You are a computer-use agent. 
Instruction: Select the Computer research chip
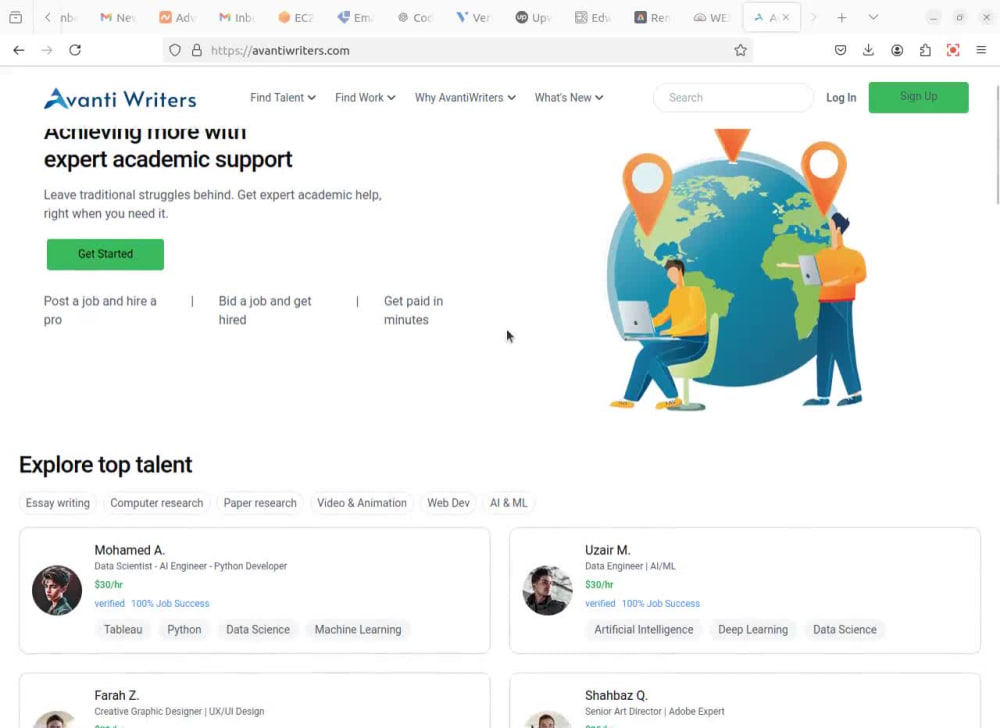(156, 503)
